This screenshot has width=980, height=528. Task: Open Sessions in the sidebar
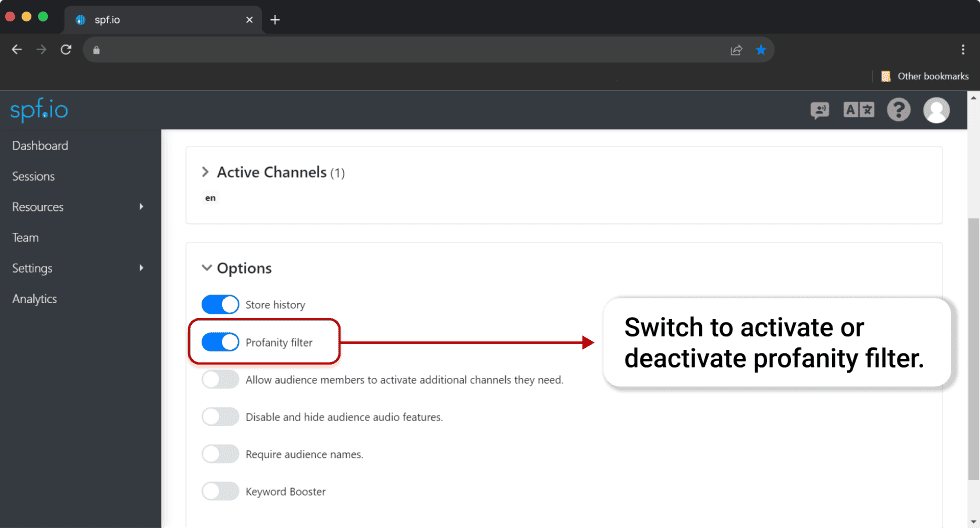point(33,176)
